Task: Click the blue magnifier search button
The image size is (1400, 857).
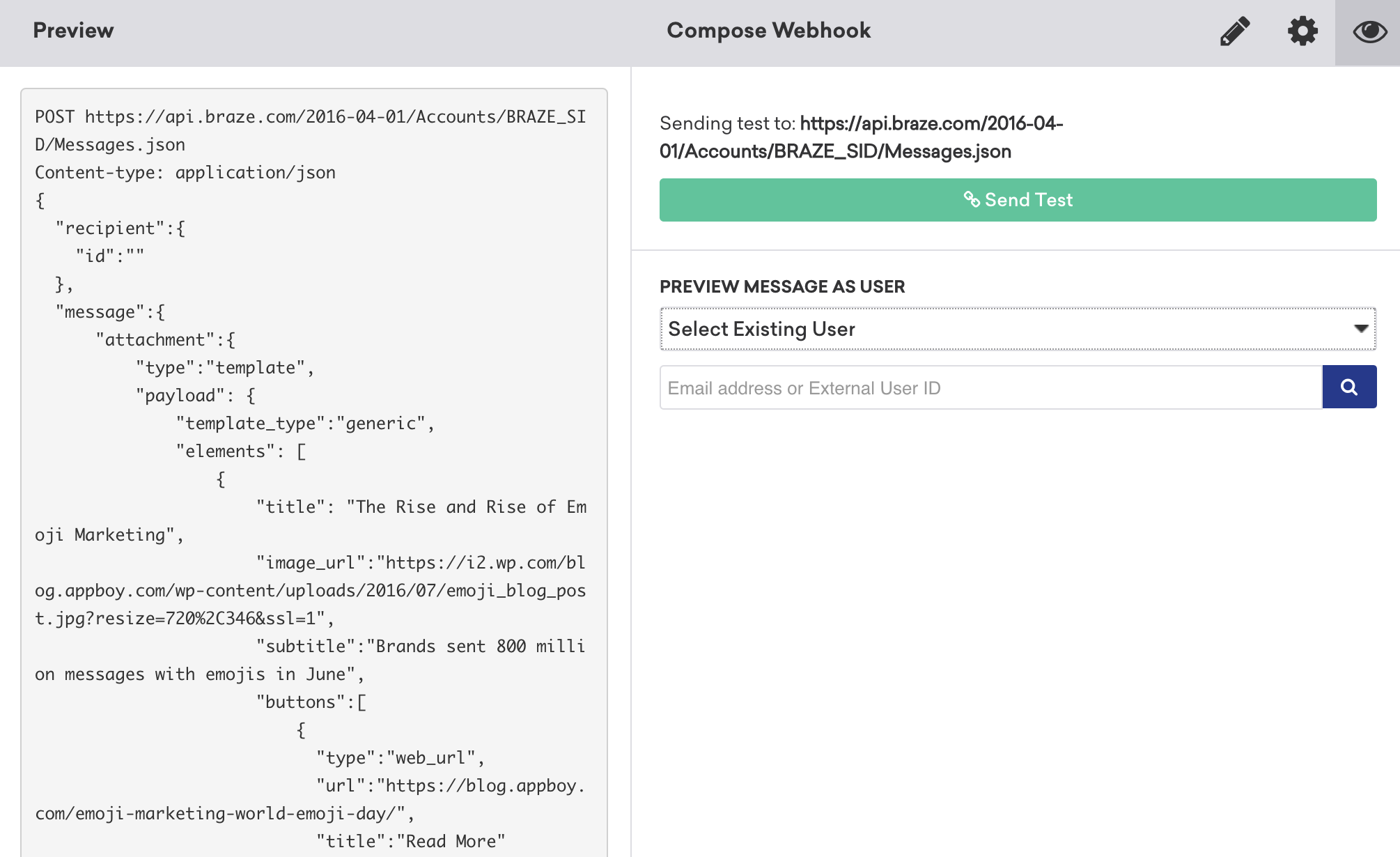Action: click(x=1349, y=387)
